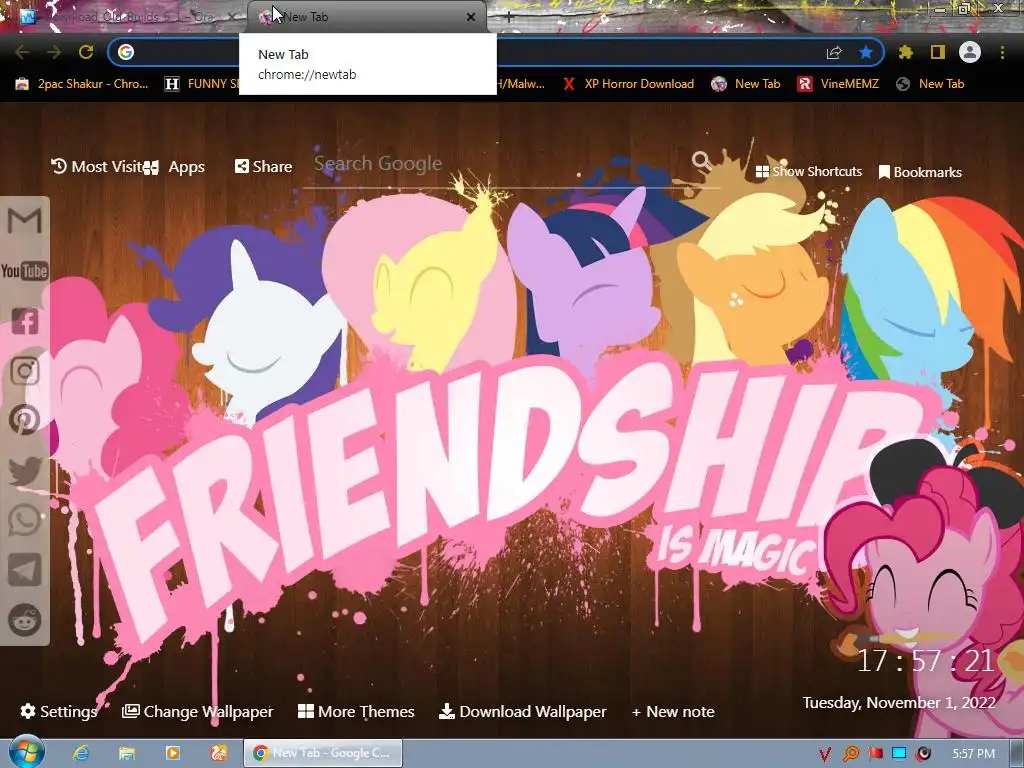Launch Internet Explorer from taskbar

[81, 753]
